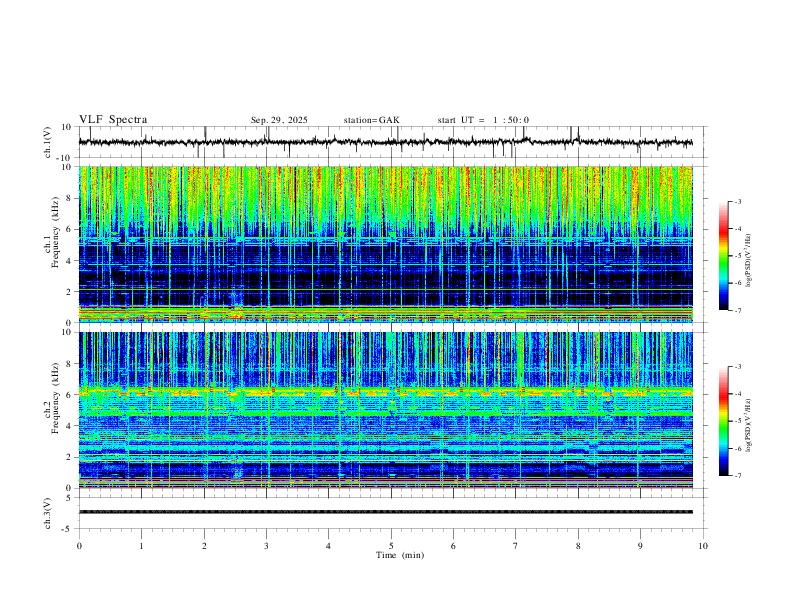This screenshot has width=792, height=612.
Task: Click the '-7' label on ch.2 color scale
Action: pyautogui.click(x=738, y=476)
